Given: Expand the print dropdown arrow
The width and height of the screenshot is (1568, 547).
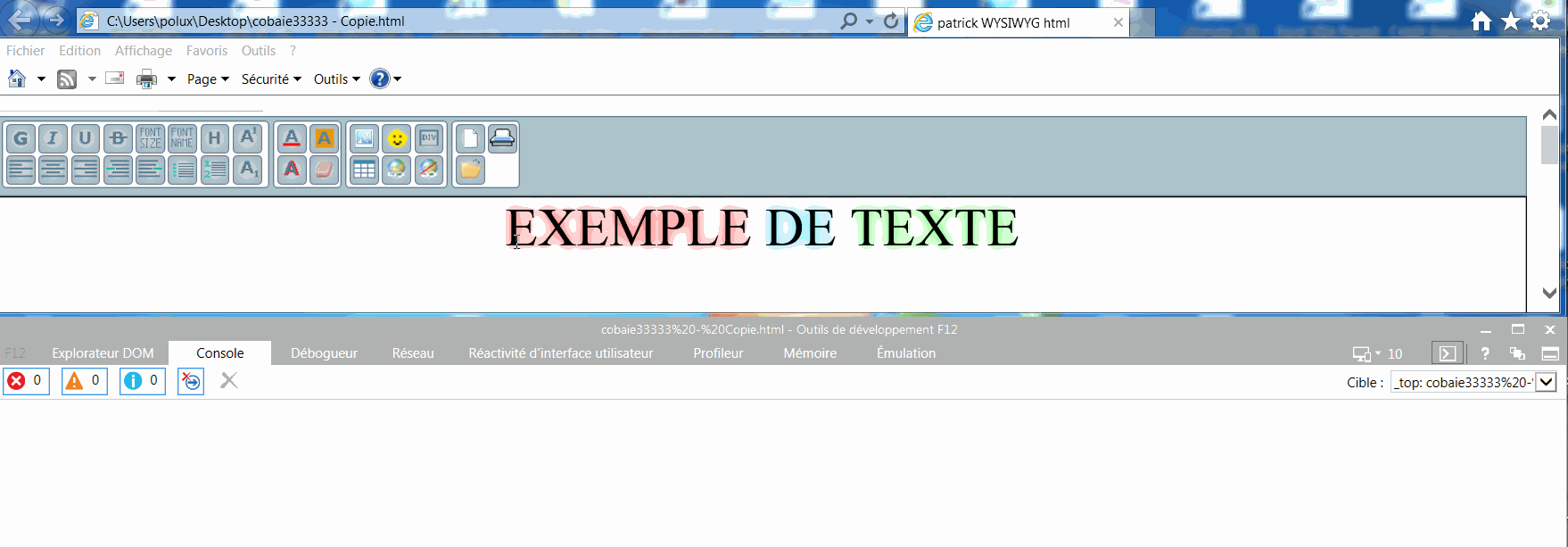Looking at the screenshot, I should tap(171, 79).
